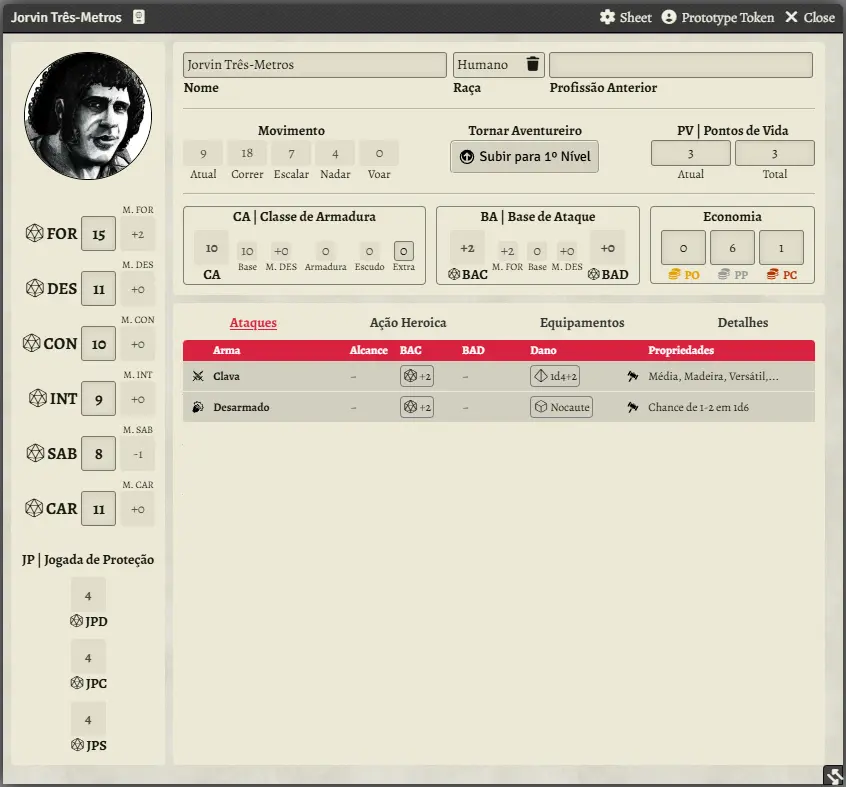This screenshot has height=787, width=846.
Task: Click the Escalar movement value 7
Action: pyautogui.click(x=291, y=153)
